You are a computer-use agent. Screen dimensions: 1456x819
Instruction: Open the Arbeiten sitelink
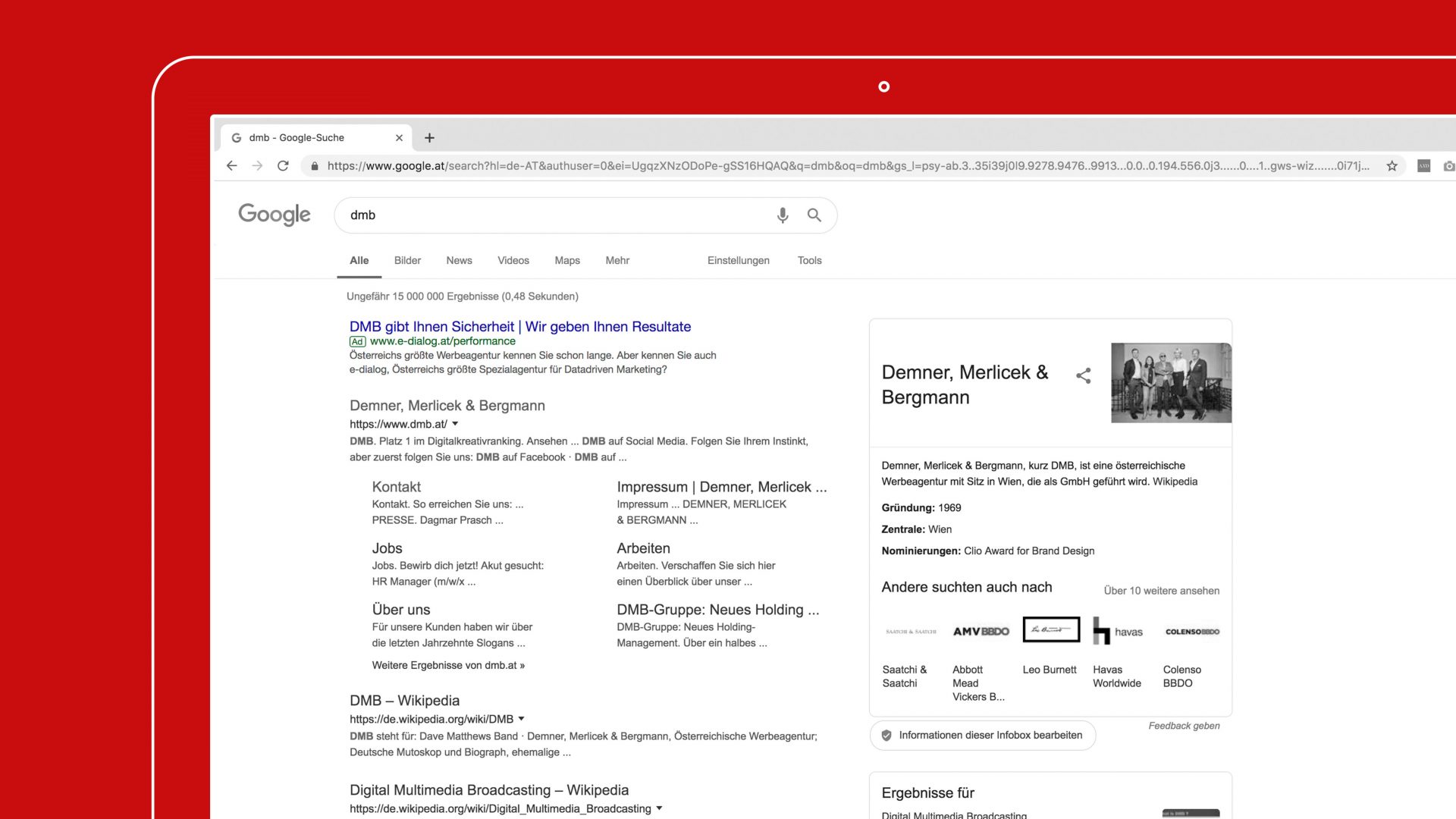pos(643,548)
